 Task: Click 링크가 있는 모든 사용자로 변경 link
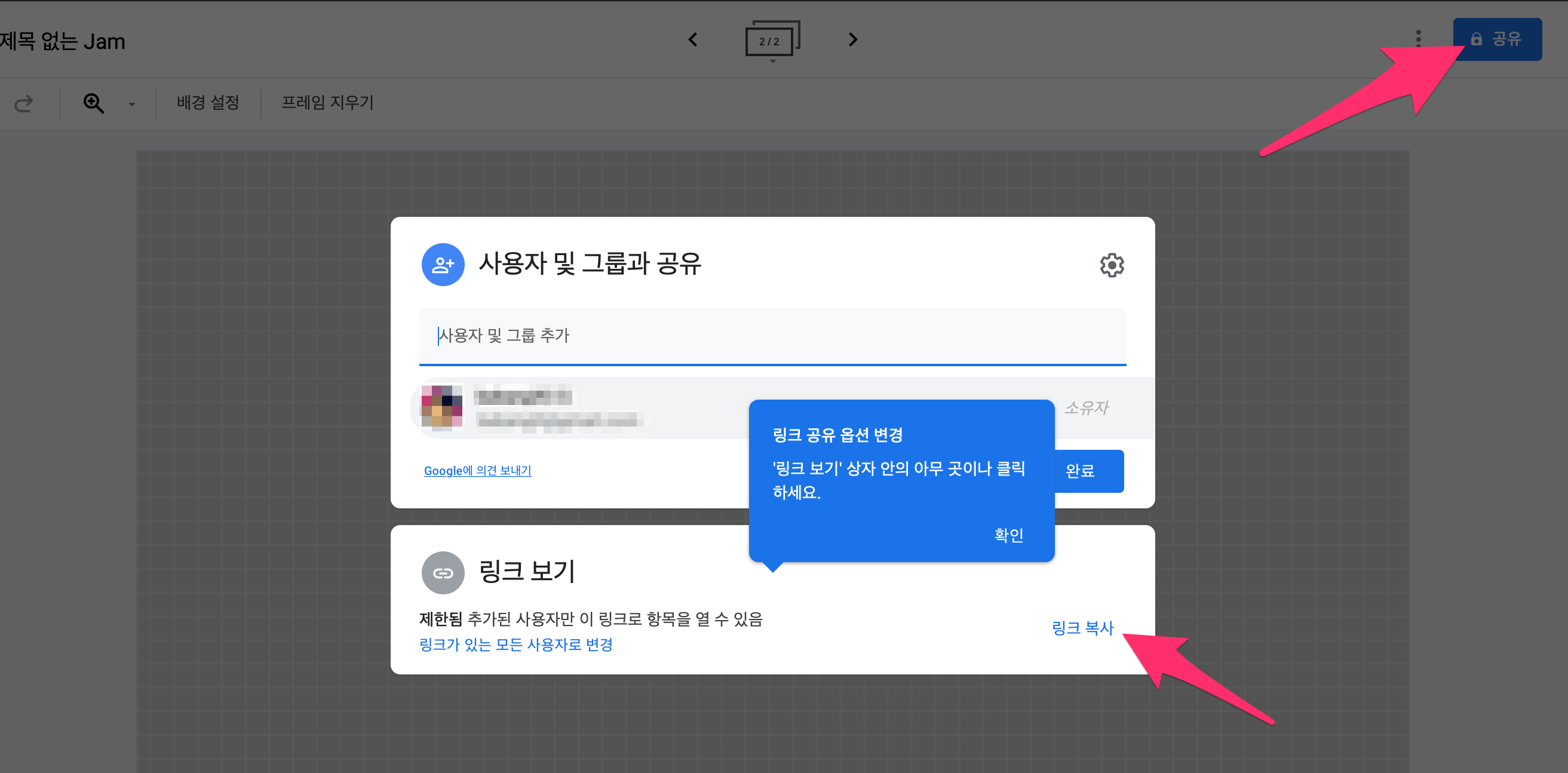pos(515,644)
